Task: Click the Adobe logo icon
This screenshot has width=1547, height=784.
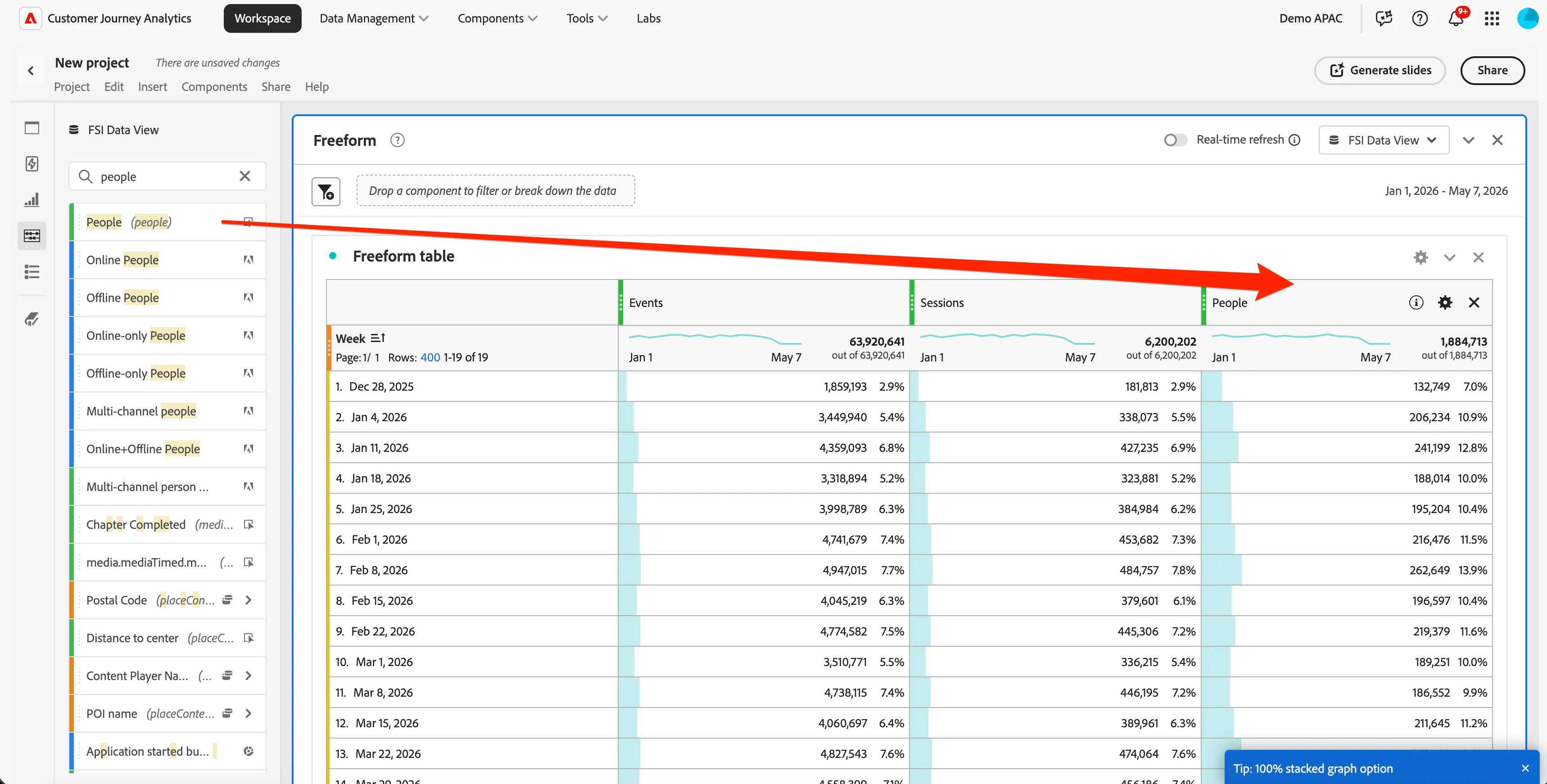Action: (30, 18)
